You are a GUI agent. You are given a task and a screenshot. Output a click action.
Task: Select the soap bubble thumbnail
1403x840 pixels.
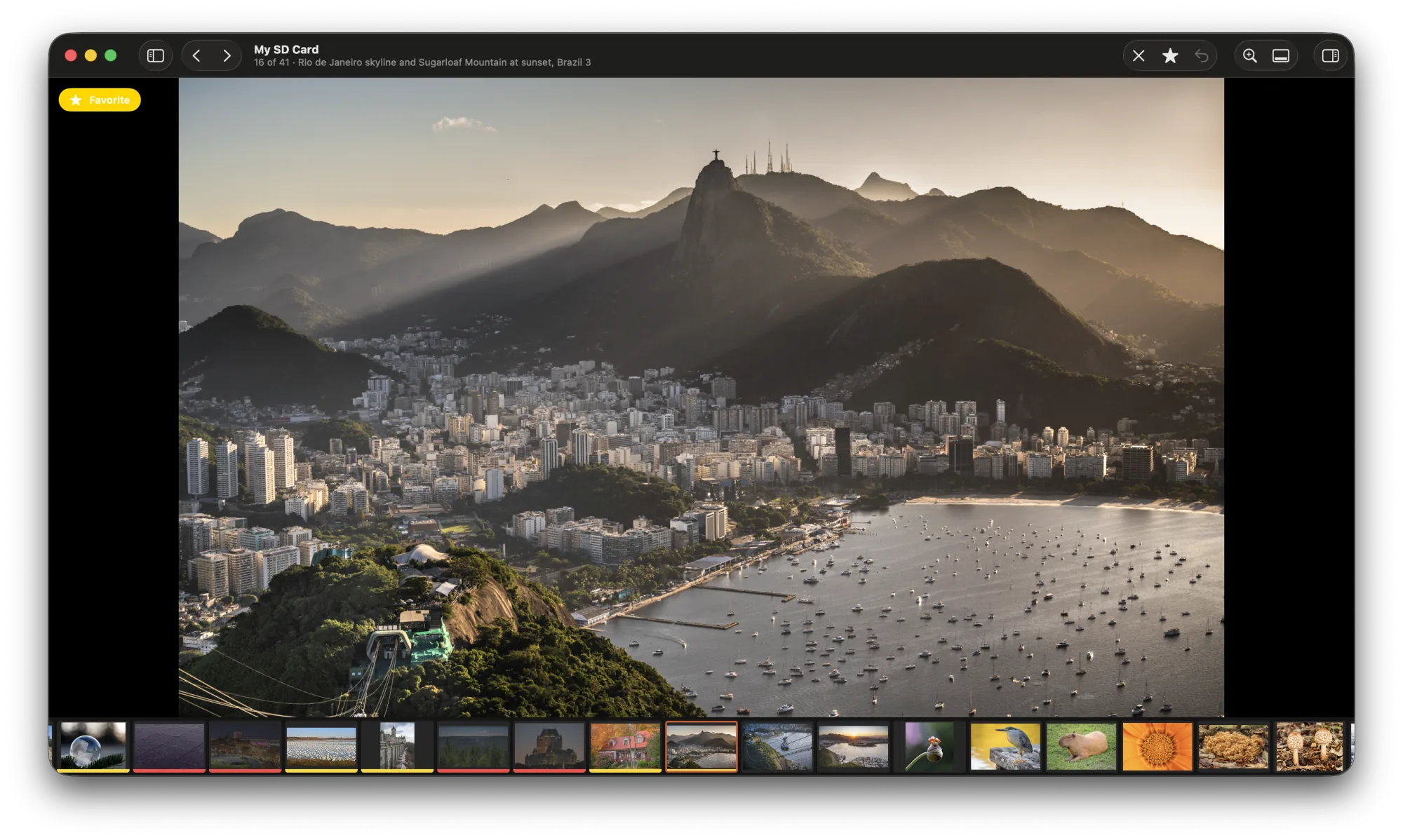pos(93,747)
